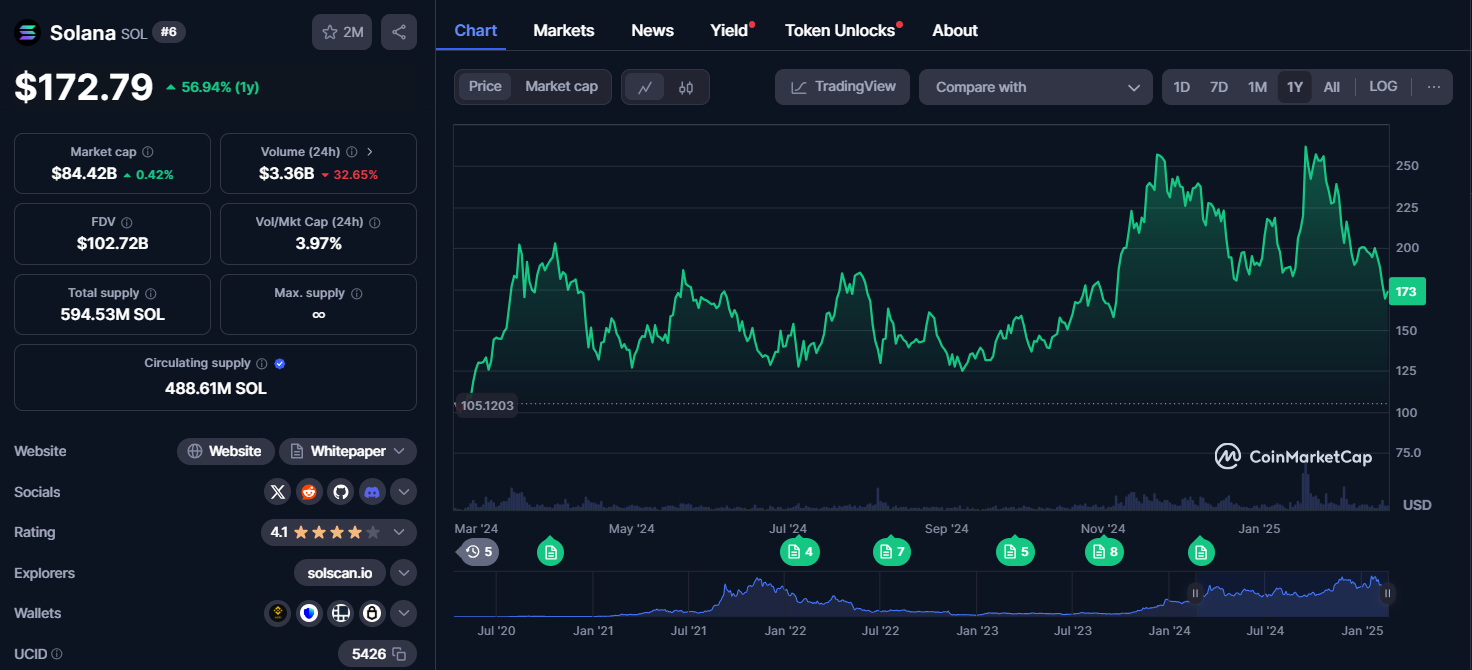The image size is (1472, 670).
Task: Grab the right range slider handle
Action: tap(1387, 593)
